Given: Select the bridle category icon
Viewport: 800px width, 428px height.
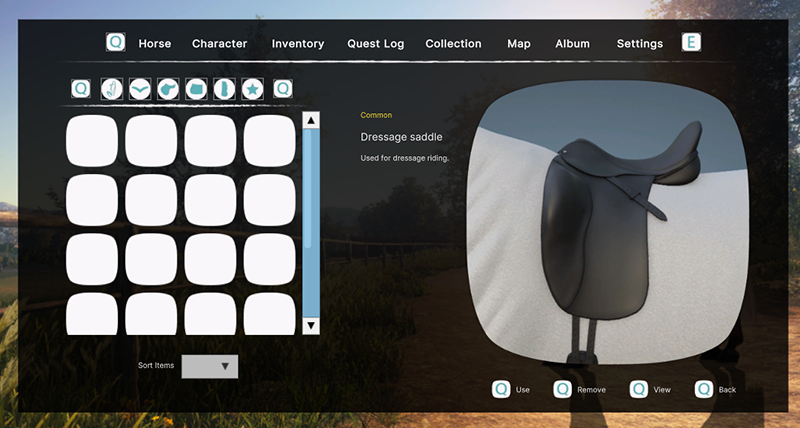Looking at the screenshot, I should click(x=112, y=89).
